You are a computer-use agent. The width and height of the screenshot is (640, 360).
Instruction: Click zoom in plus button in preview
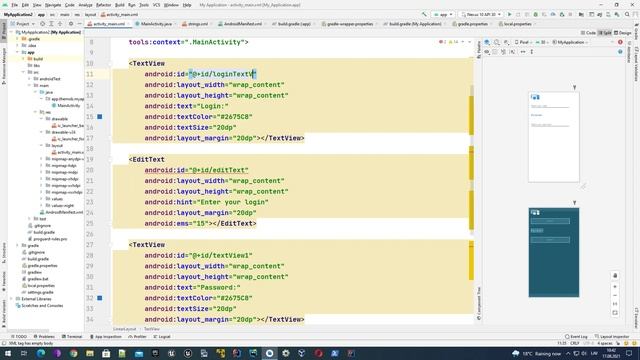click(615, 287)
